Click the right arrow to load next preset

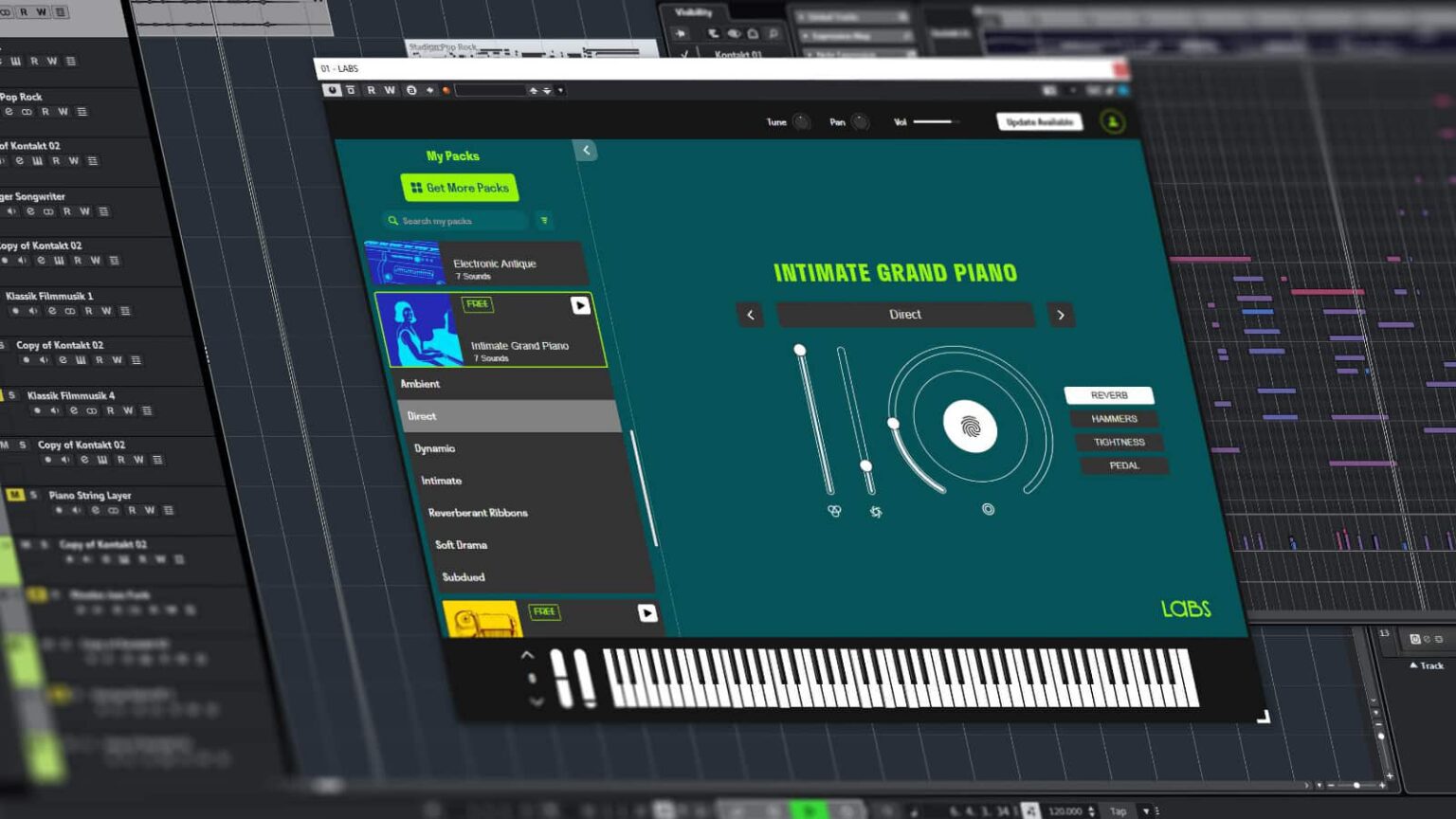pos(1061,314)
